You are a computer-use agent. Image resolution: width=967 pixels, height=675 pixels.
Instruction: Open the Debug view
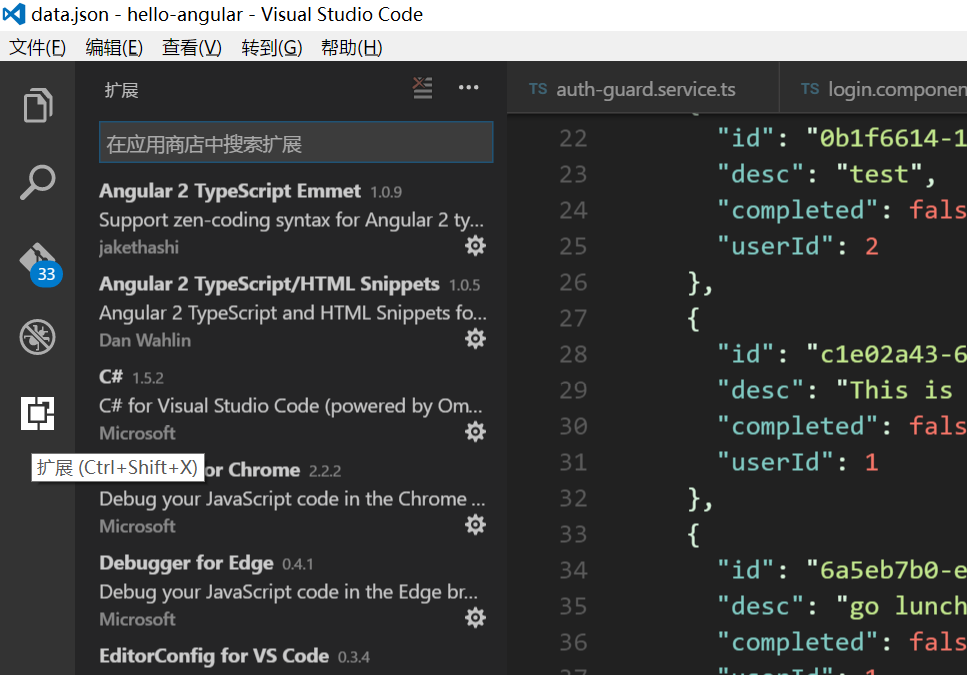(38, 337)
